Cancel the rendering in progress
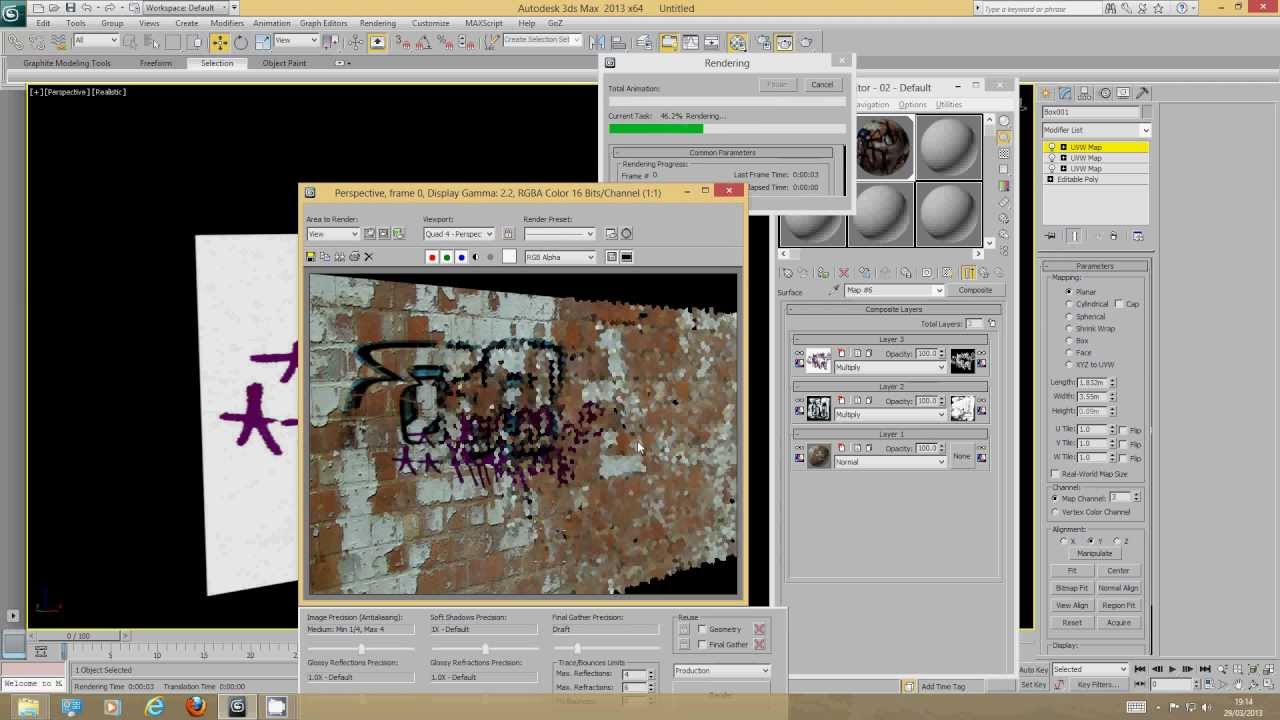Image resolution: width=1280 pixels, height=720 pixels. point(822,85)
